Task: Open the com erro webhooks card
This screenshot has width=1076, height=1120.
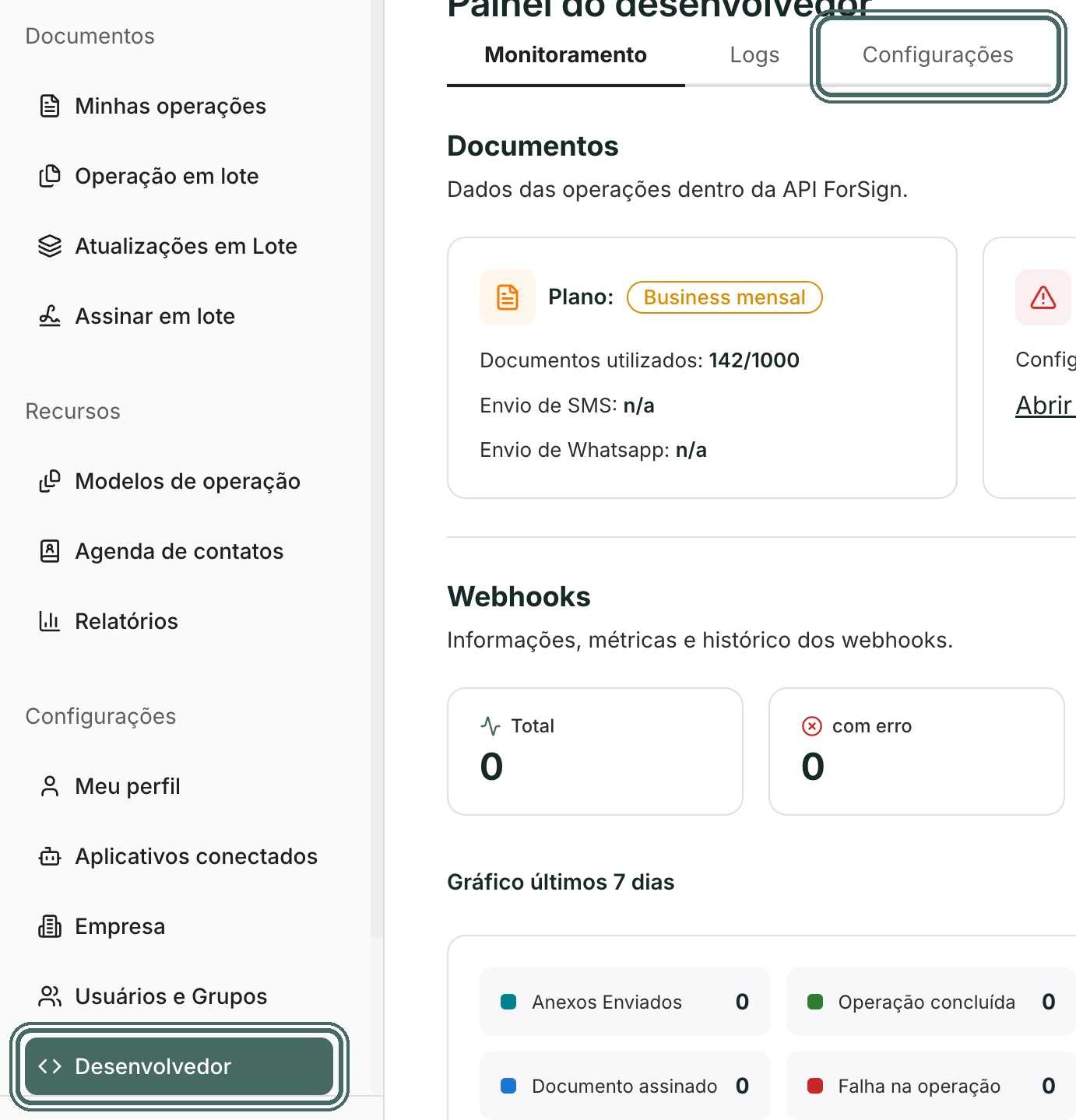Action: pyautogui.click(x=916, y=751)
